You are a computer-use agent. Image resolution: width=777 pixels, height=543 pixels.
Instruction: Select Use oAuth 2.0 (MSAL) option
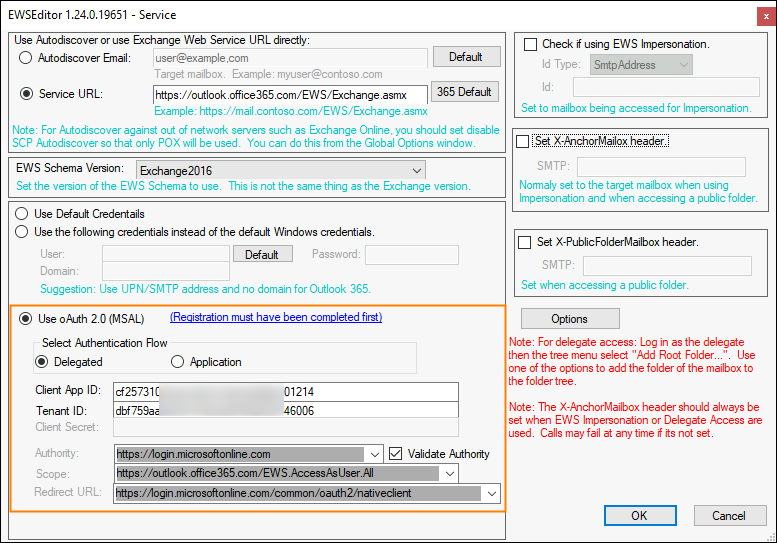(x=26, y=319)
